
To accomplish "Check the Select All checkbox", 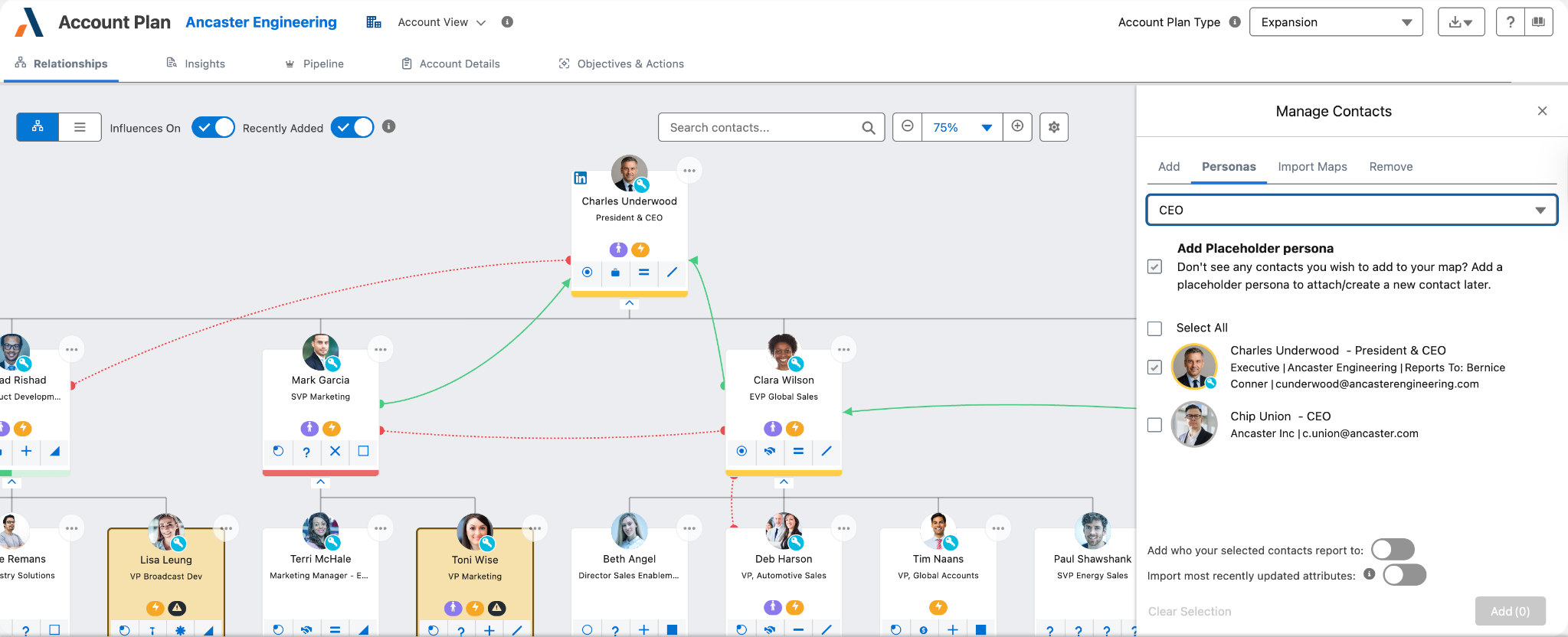I will (1155, 328).
